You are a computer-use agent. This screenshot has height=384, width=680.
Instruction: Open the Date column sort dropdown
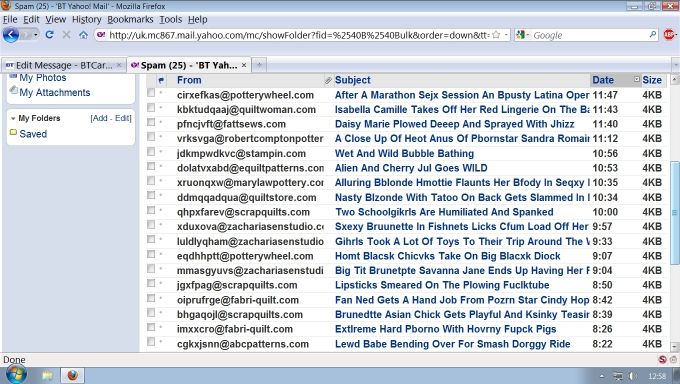point(637,79)
